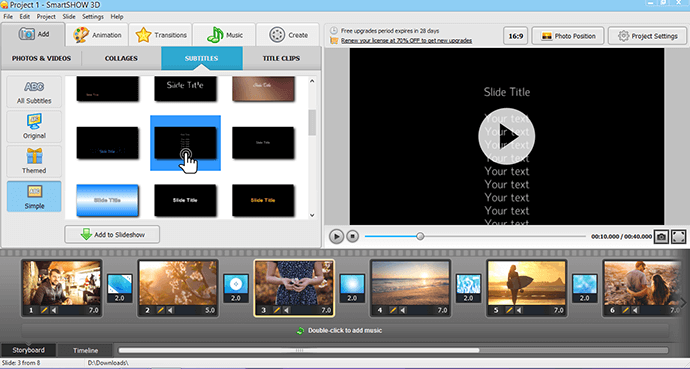Open the Help menu
690x369 pixels.
117,17
